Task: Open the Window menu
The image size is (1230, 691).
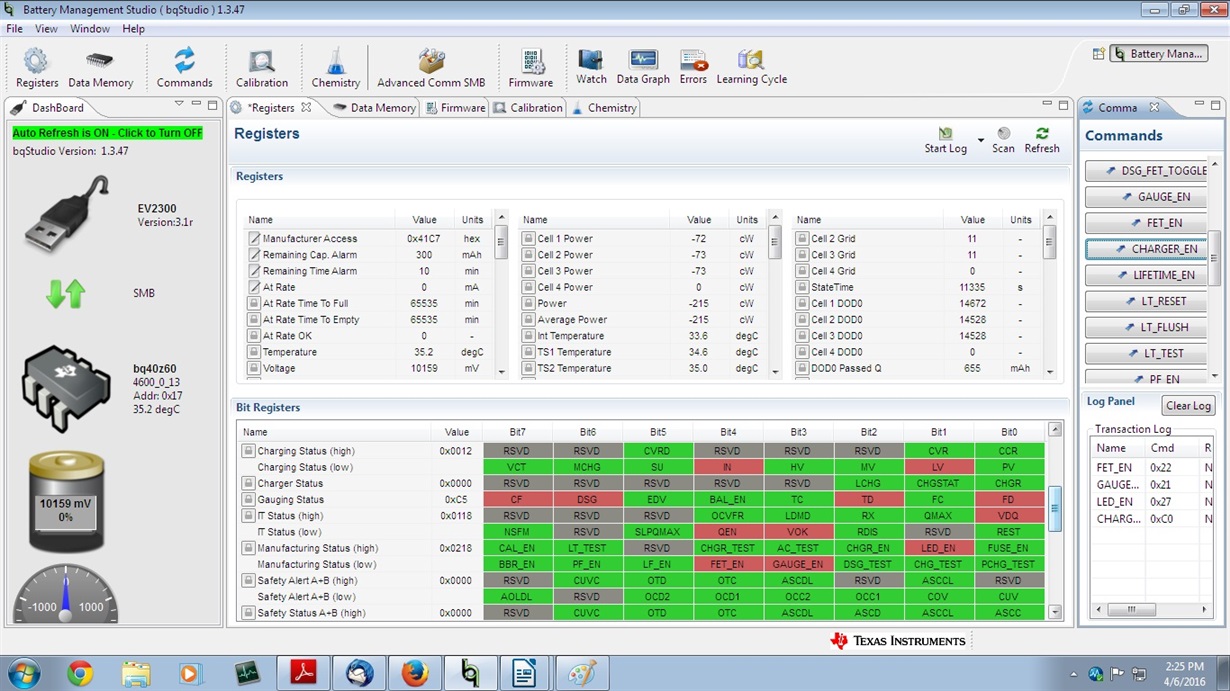Action: tap(90, 29)
